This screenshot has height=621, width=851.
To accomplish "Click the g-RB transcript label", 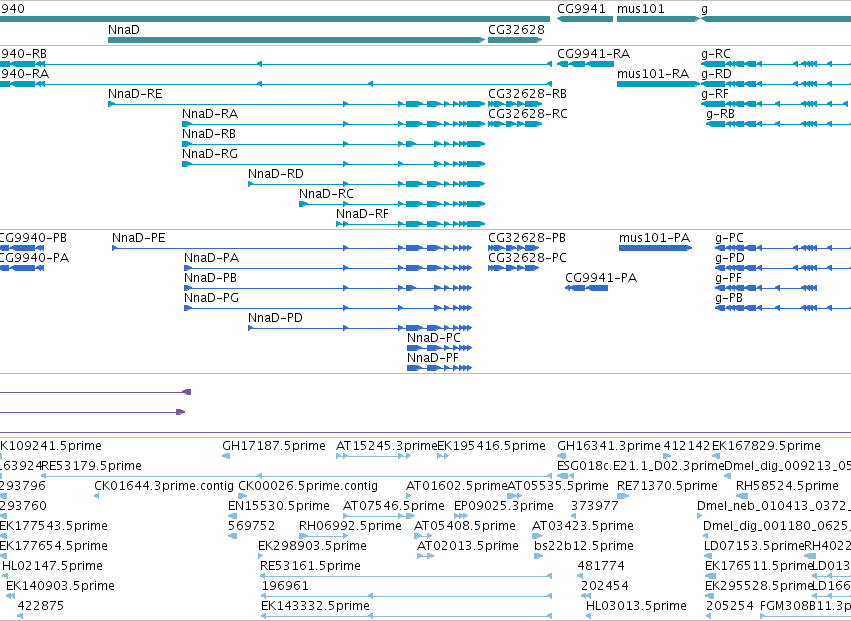I will coord(721,113).
